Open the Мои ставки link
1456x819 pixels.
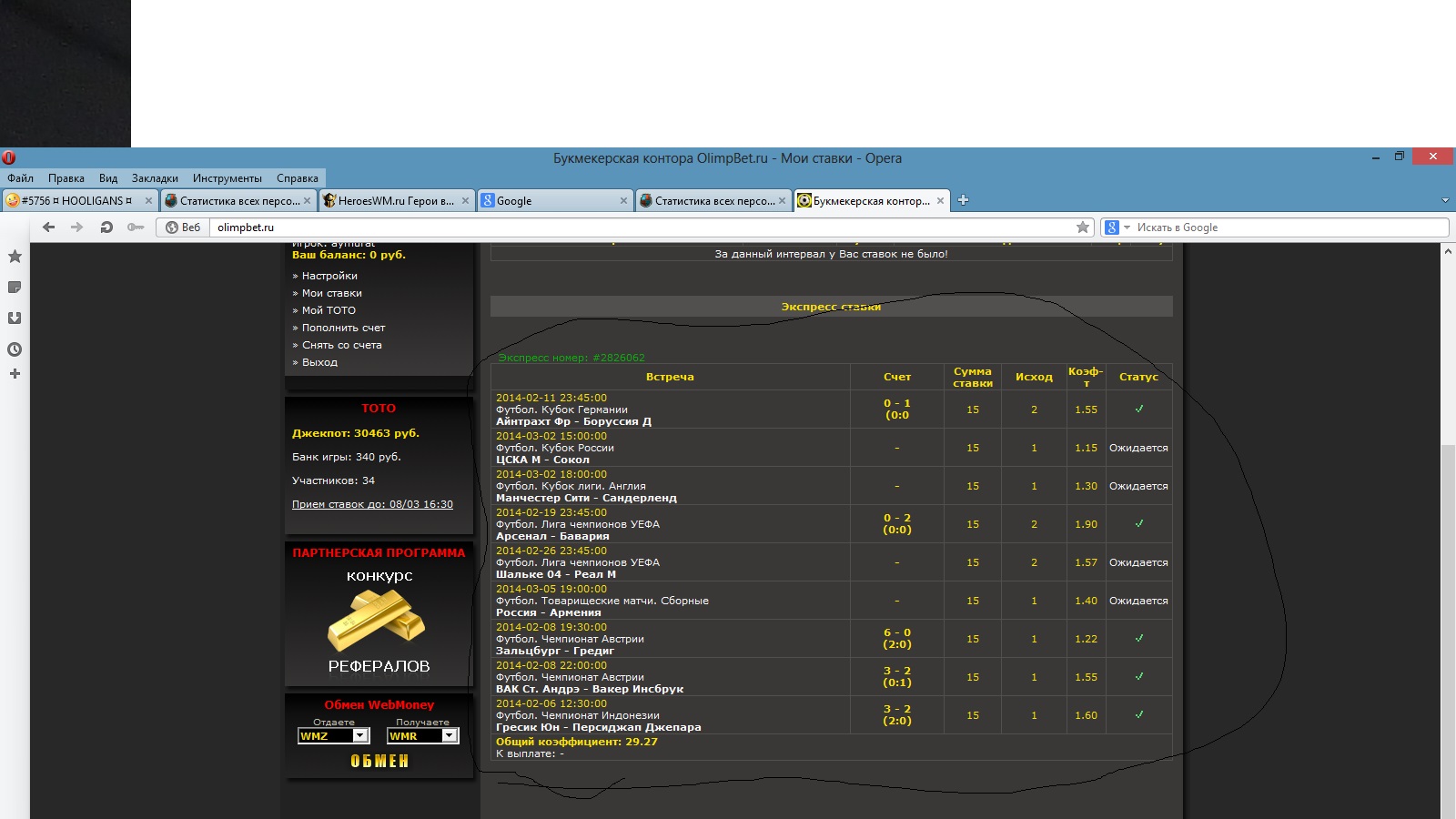coord(332,293)
